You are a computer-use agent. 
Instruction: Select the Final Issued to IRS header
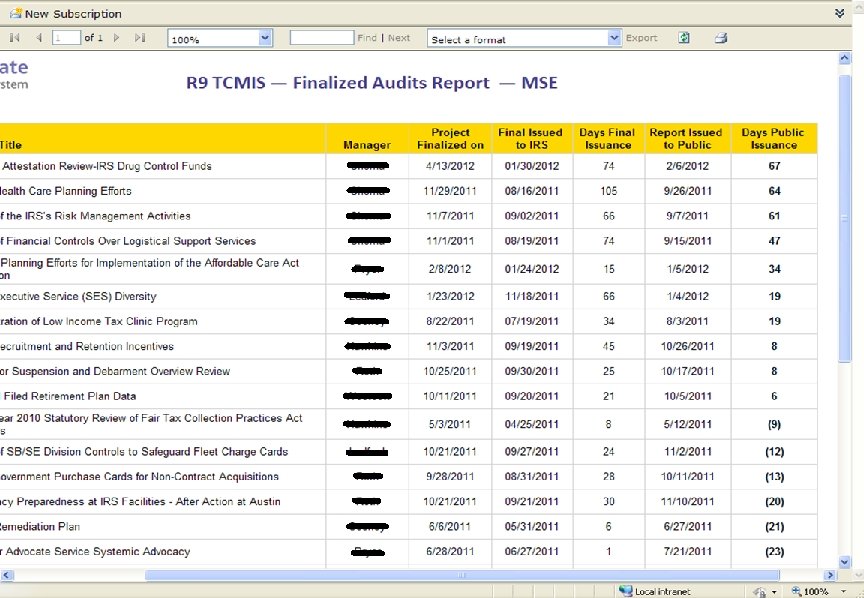531,138
